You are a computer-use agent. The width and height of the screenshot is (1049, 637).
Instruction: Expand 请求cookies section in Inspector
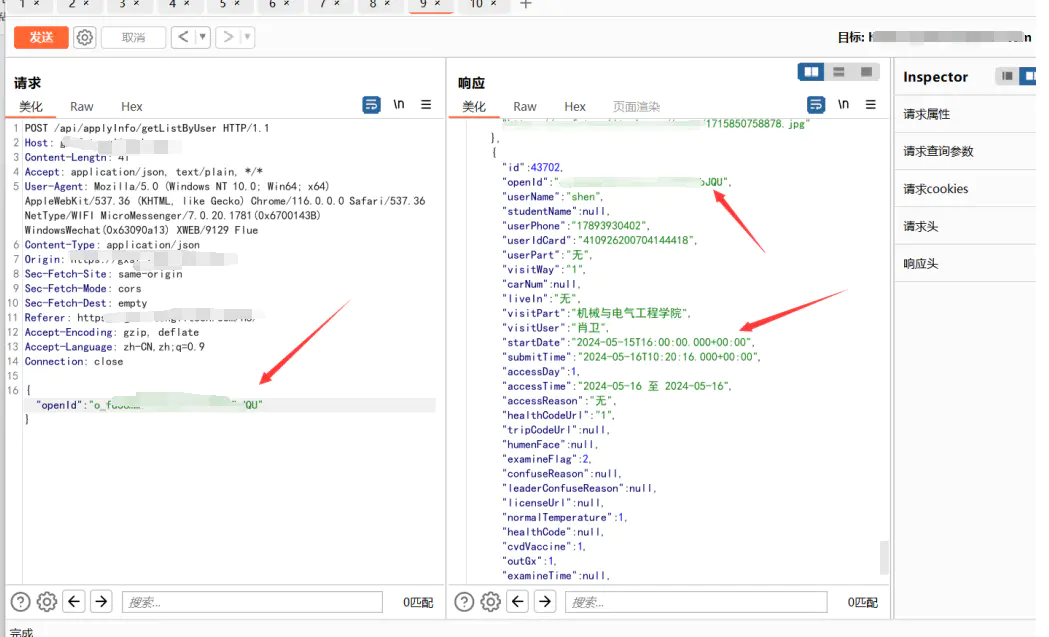click(x=965, y=189)
